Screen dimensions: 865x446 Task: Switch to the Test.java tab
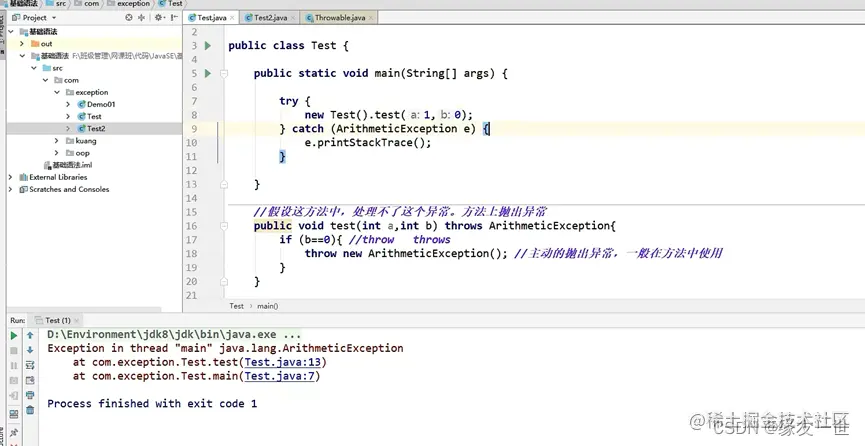click(212, 18)
